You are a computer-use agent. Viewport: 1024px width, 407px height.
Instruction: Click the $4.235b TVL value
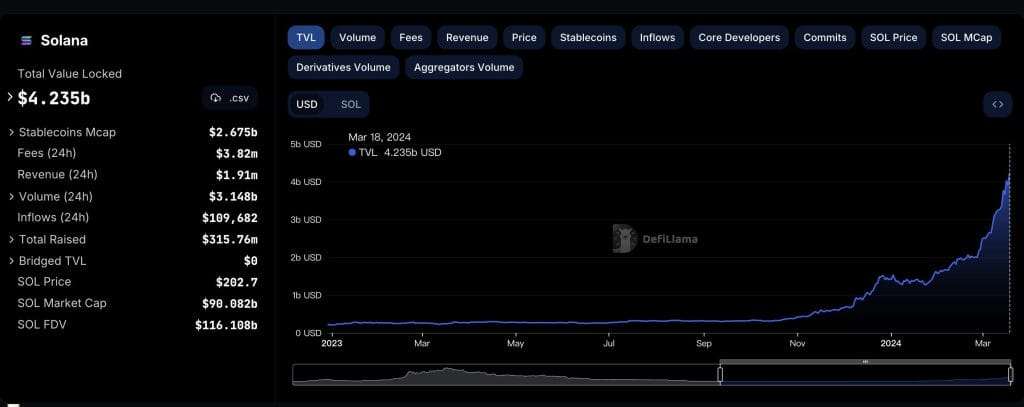coord(54,98)
